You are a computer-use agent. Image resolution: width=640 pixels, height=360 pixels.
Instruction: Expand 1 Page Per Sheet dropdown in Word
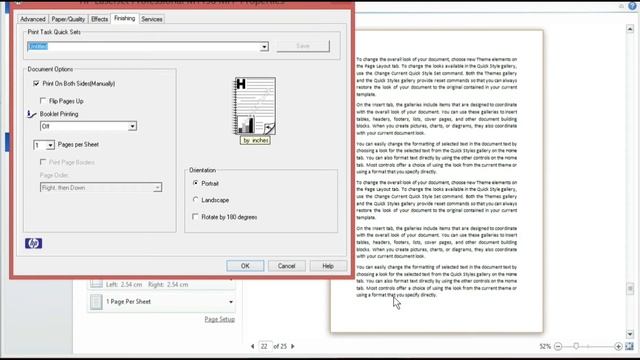tap(231, 302)
